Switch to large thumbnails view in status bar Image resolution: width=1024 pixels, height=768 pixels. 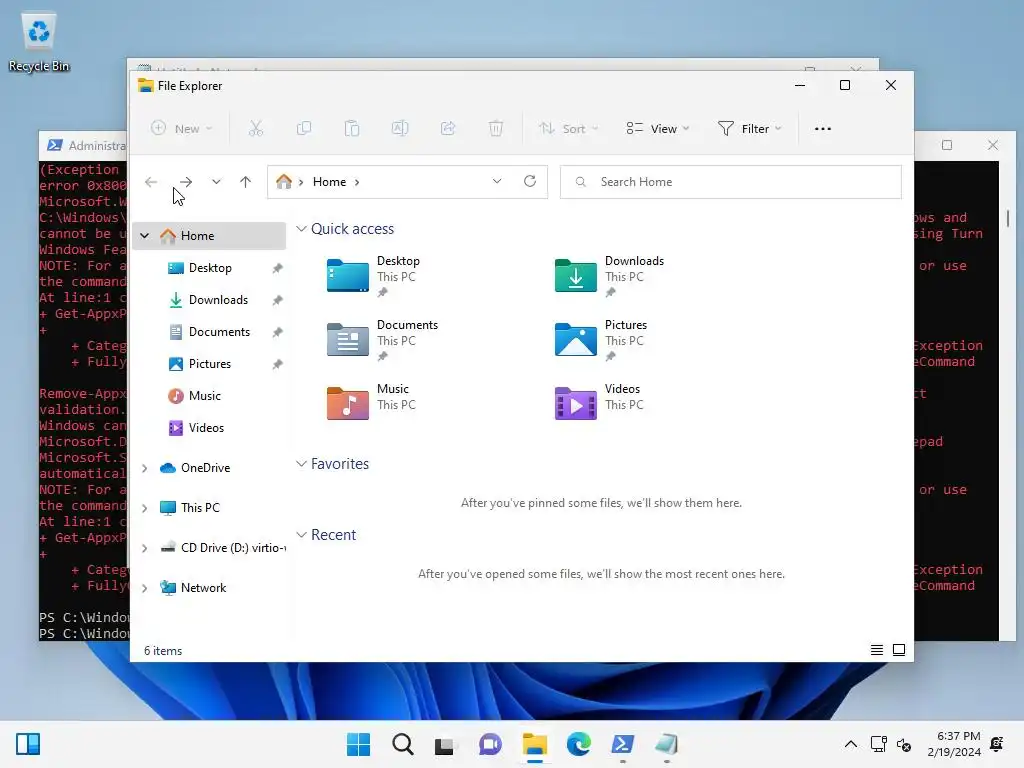(x=899, y=650)
